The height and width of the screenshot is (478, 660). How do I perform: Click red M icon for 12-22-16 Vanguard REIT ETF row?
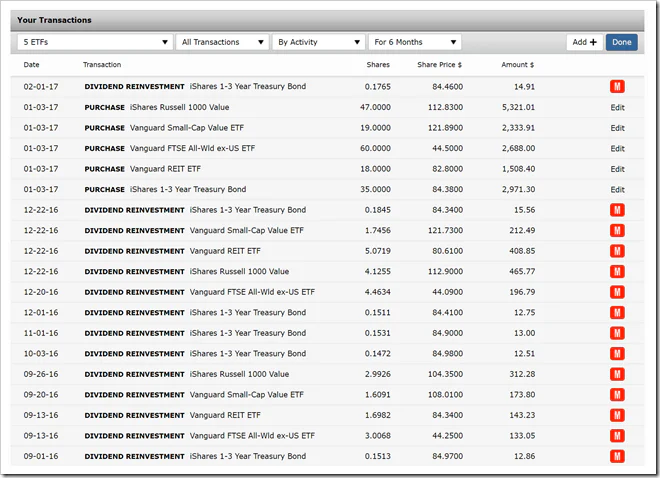tap(617, 251)
